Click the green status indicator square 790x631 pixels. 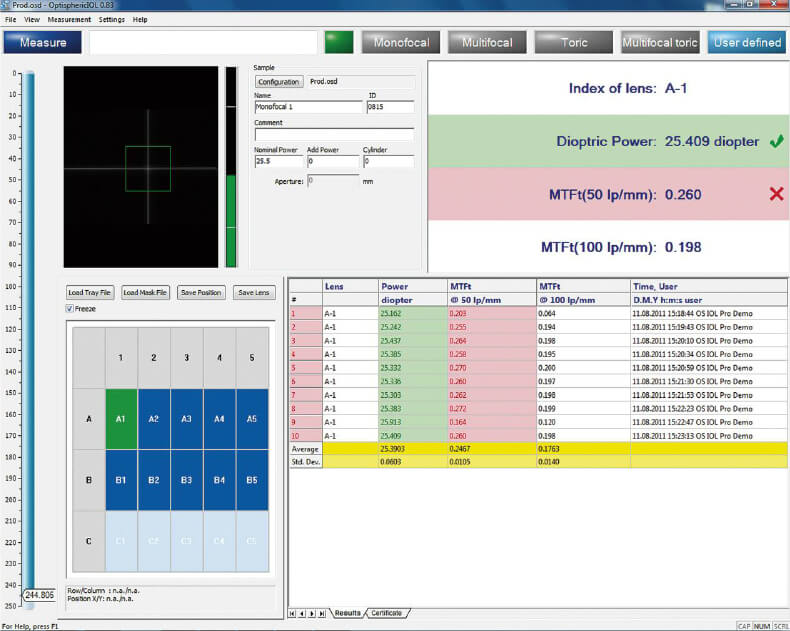(x=339, y=42)
